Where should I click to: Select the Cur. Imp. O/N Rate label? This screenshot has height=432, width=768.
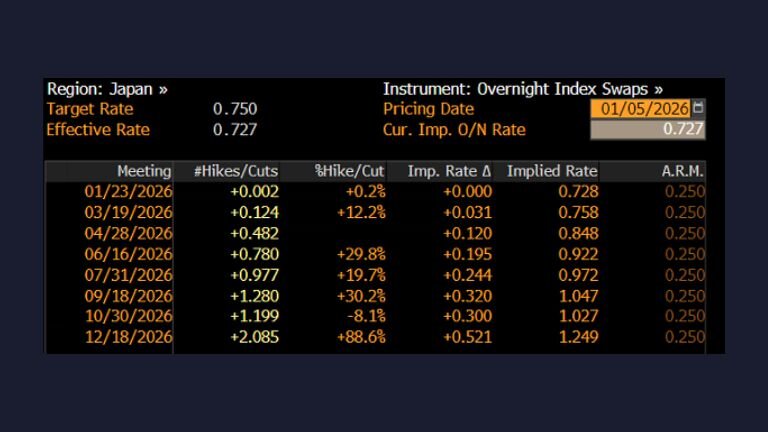(454, 130)
